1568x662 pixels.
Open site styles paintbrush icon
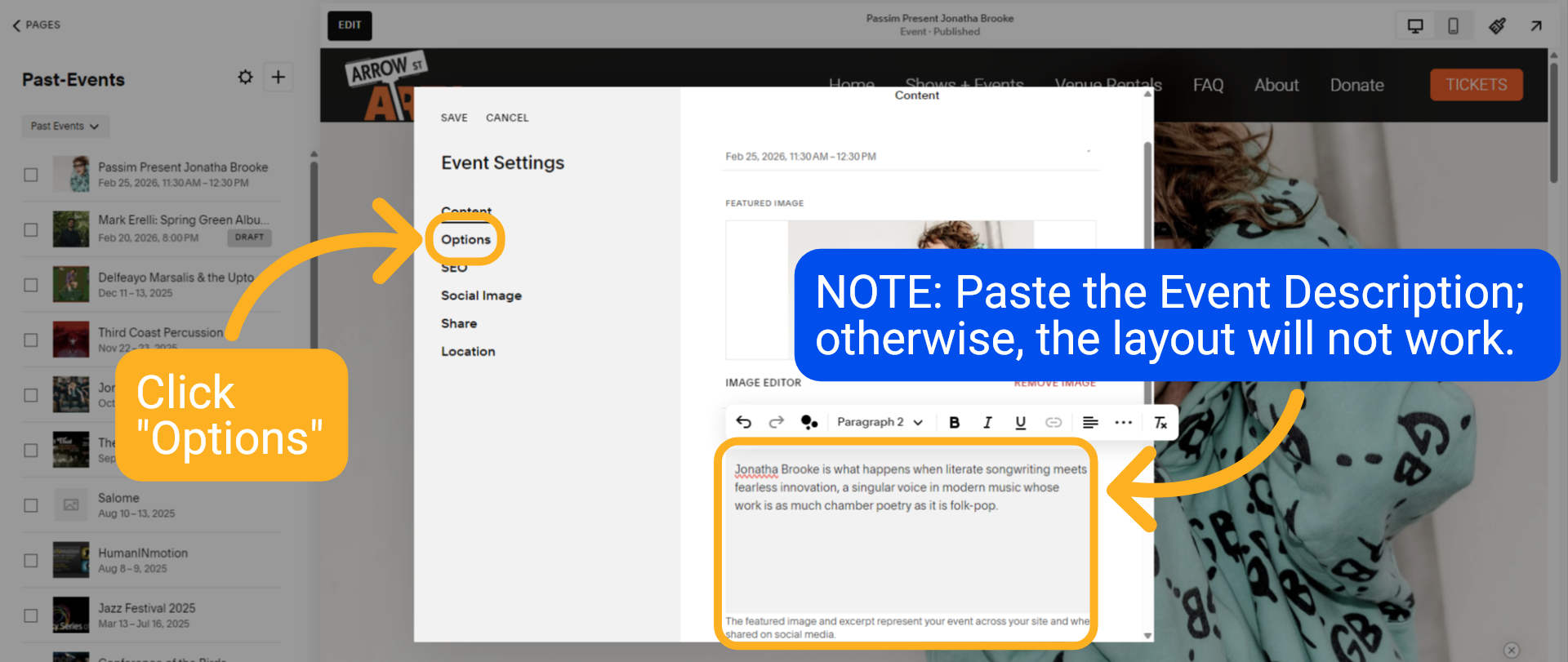click(1497, 26)
